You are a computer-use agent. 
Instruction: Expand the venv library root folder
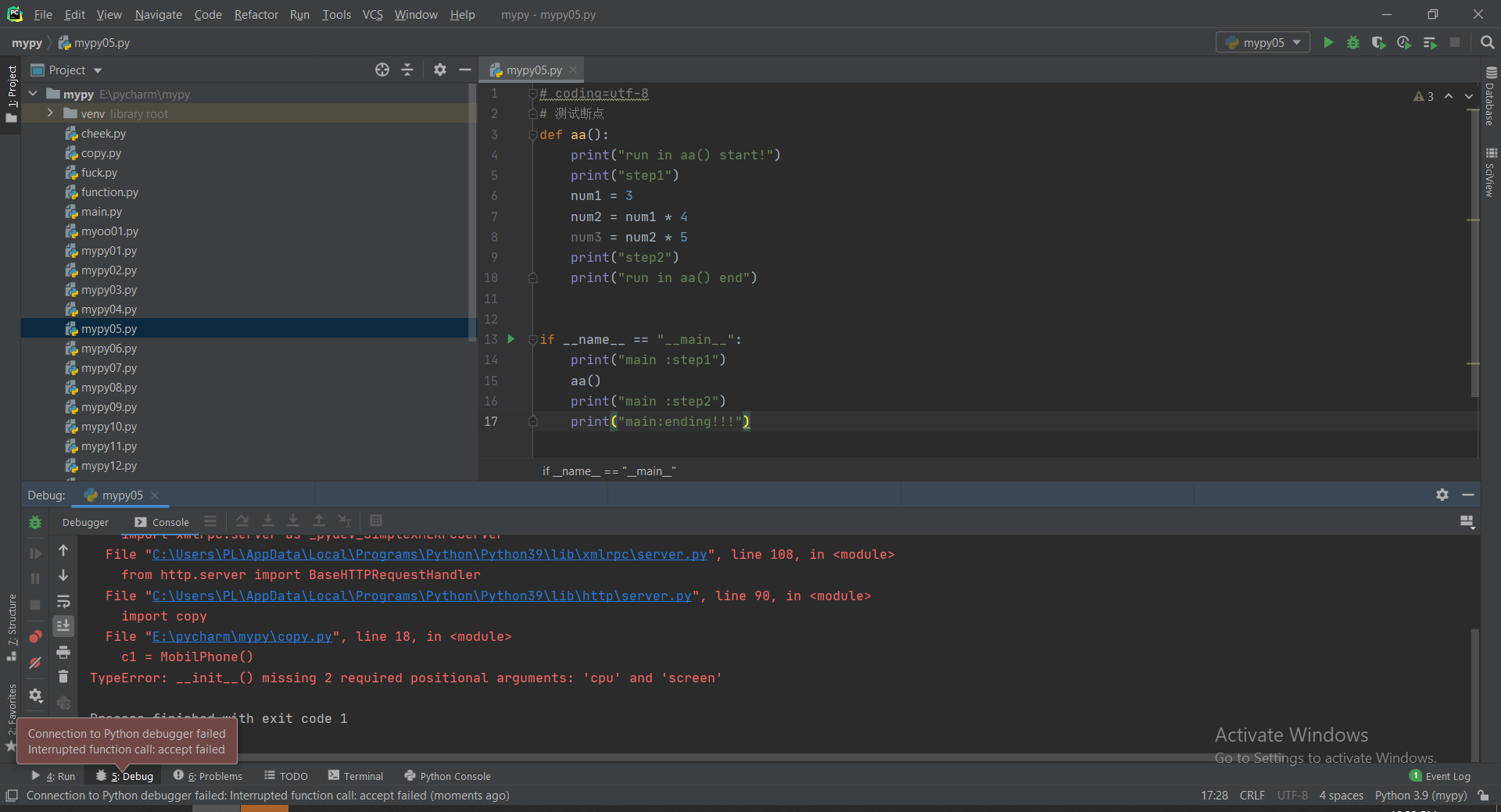coord(50,113)
